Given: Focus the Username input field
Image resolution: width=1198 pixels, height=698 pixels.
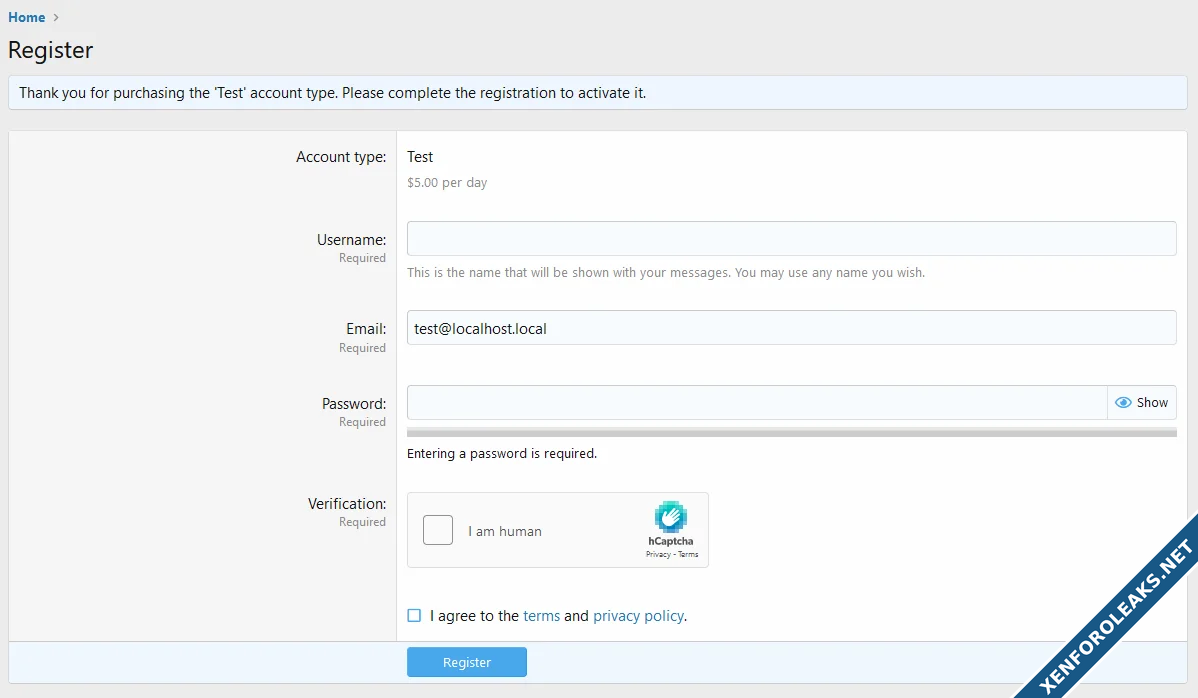Looking at the screenshot, I should pos(790,239).
